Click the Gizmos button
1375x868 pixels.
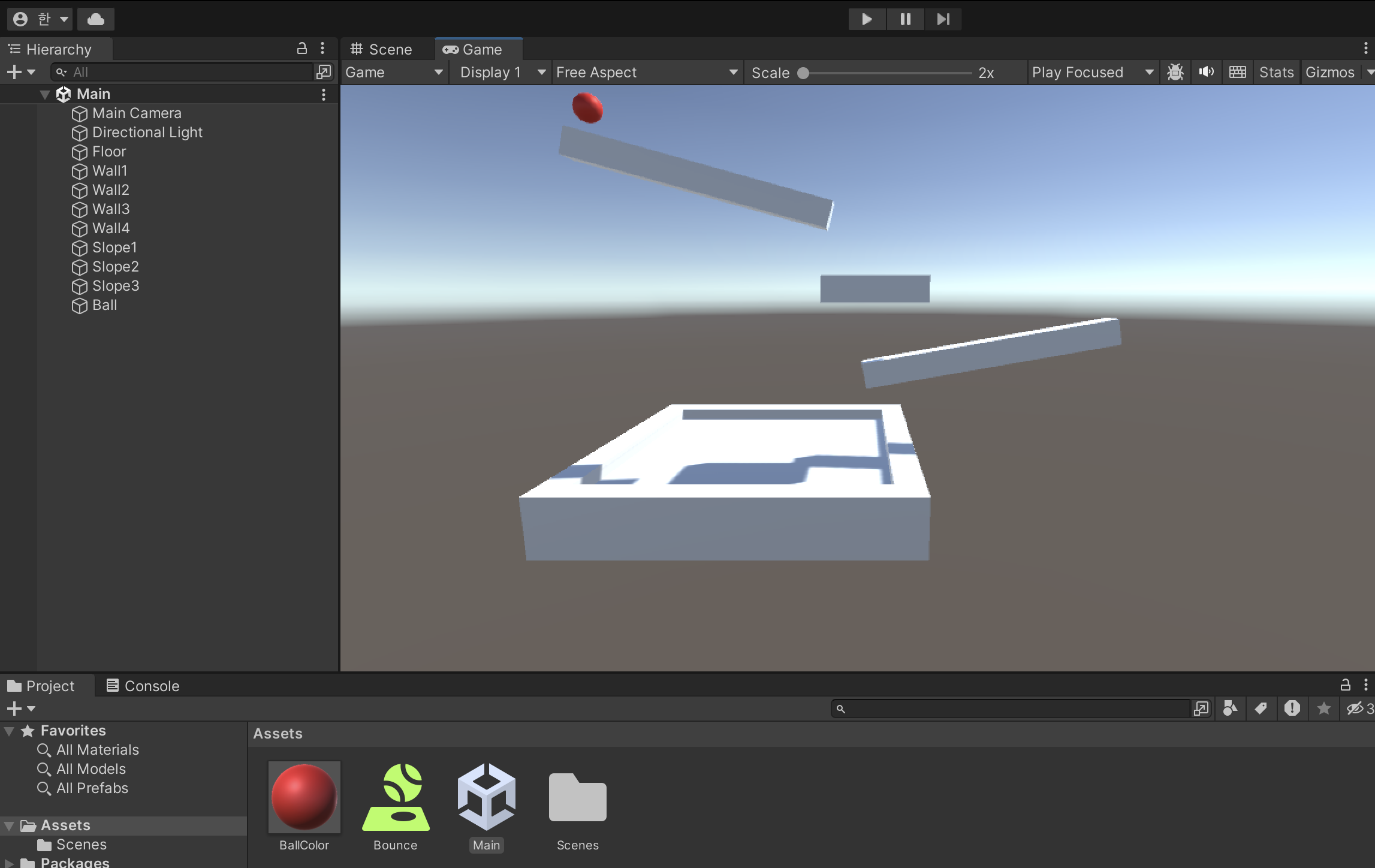(1329, 73)
